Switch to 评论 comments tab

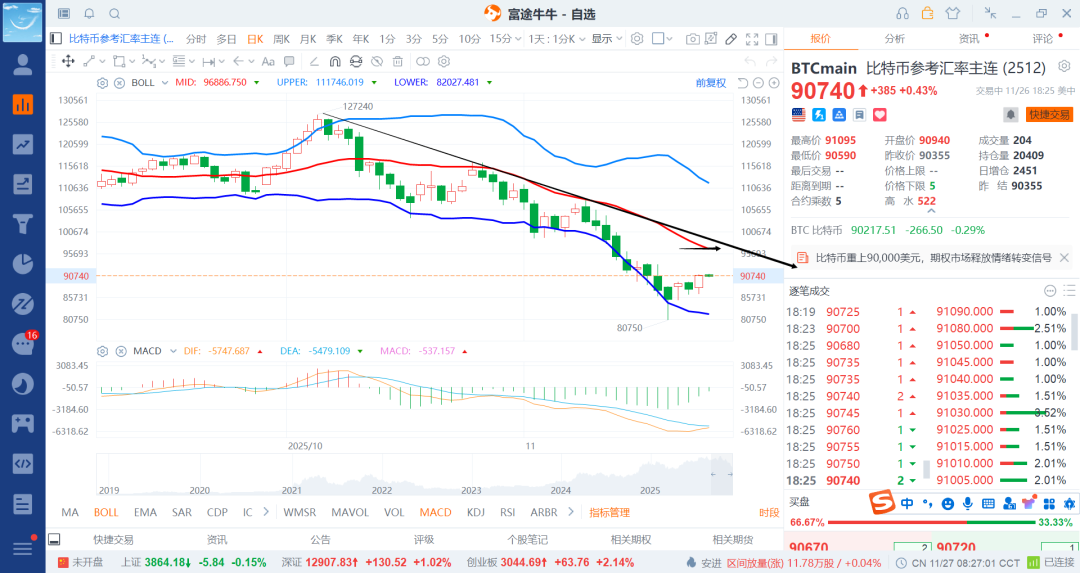click(x=1043, y=39)
